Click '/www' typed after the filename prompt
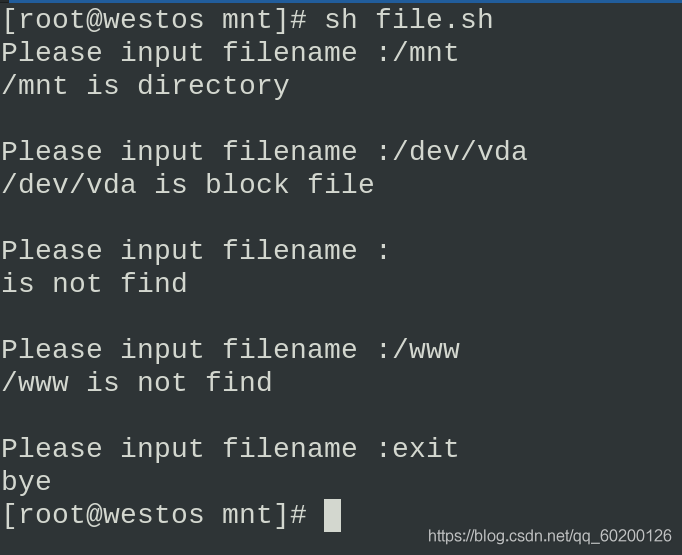This screenshot has height=555, width=682. pyautogui.click(x=426, y=350)
